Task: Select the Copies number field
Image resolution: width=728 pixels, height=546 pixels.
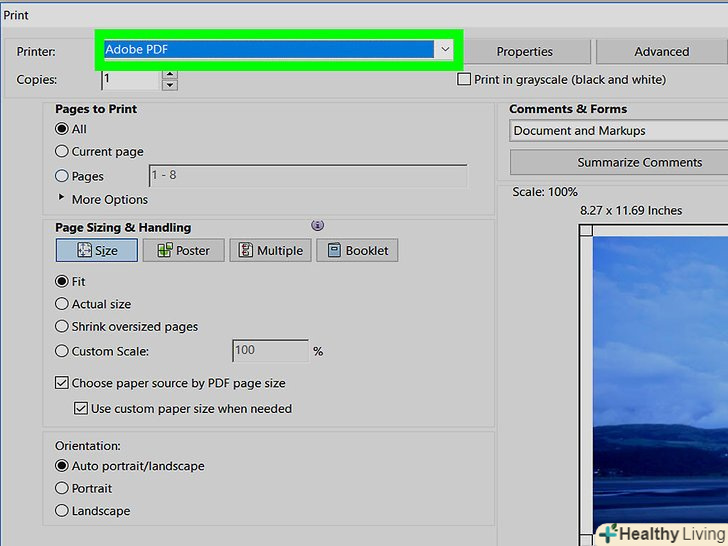Action: [x=131, y=79]
